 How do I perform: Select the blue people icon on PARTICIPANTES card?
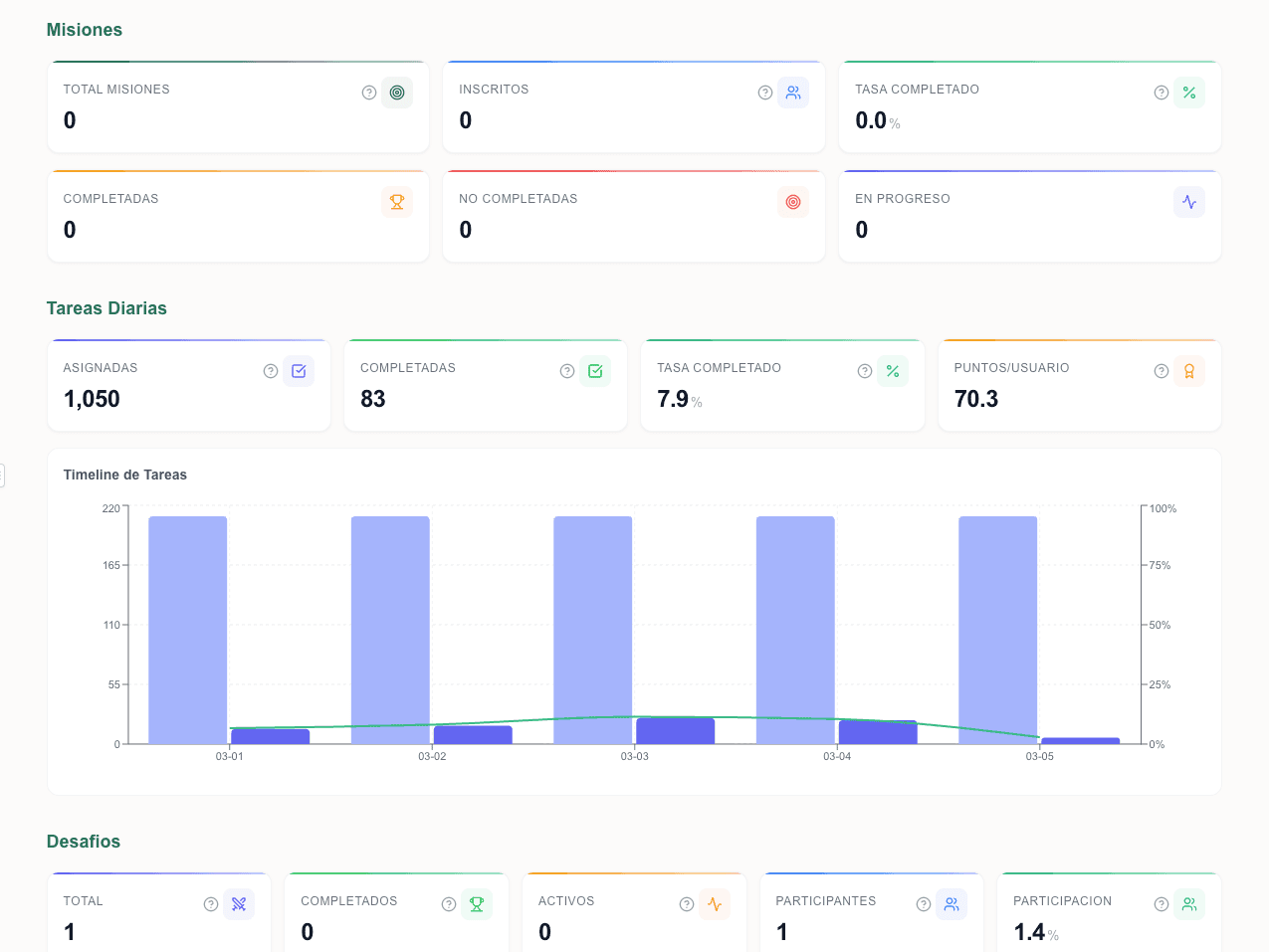pos(952,903)
